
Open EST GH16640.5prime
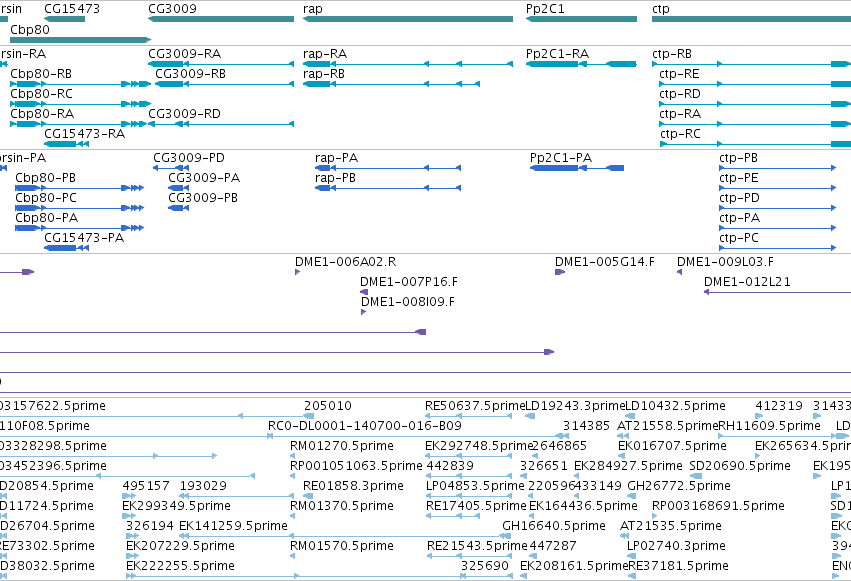(x=554, y=526)
